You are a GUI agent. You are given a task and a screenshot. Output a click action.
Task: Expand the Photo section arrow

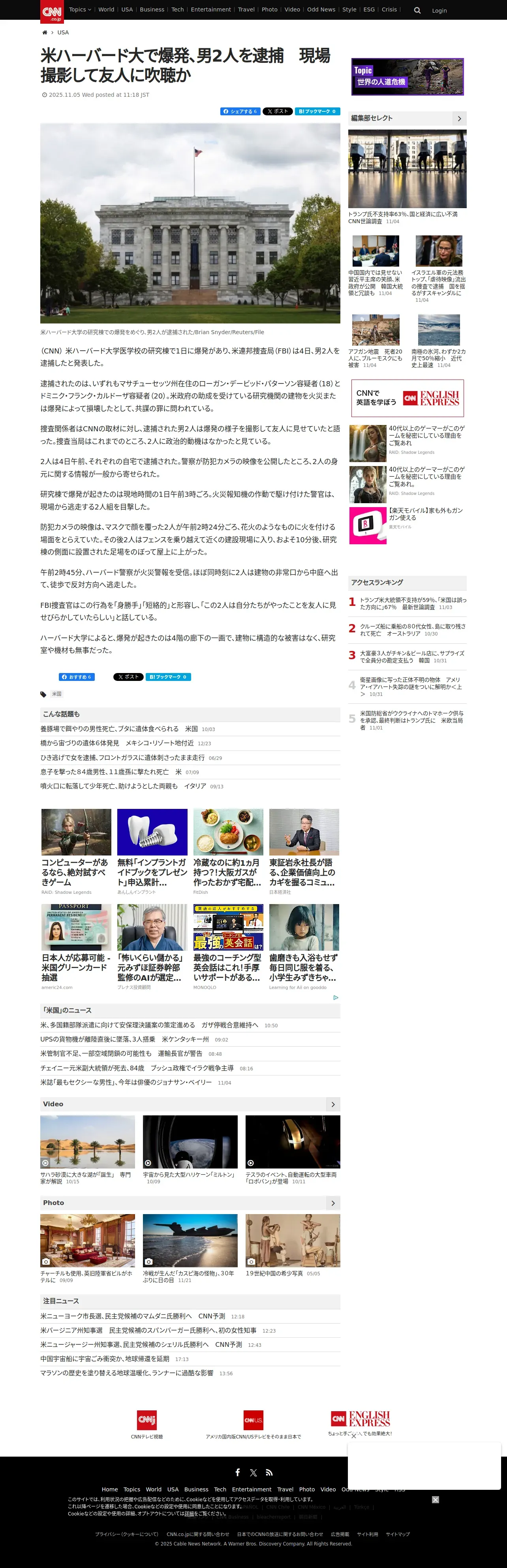pos(333,1203)
